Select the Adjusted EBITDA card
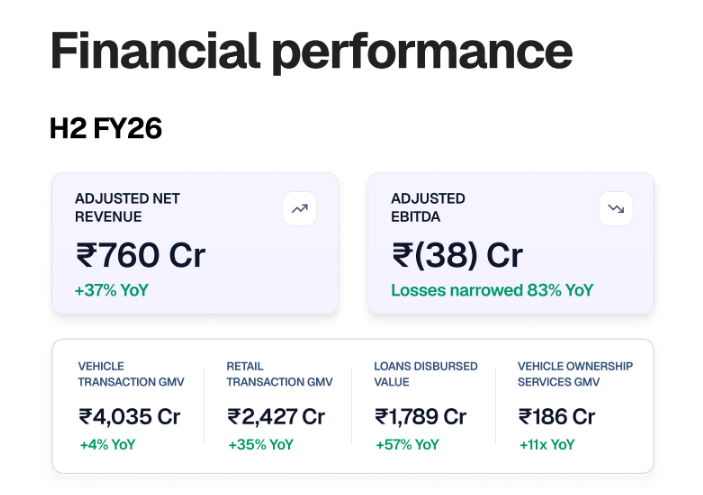This screenshot has height=495, width=703. (x=511, y=243)
